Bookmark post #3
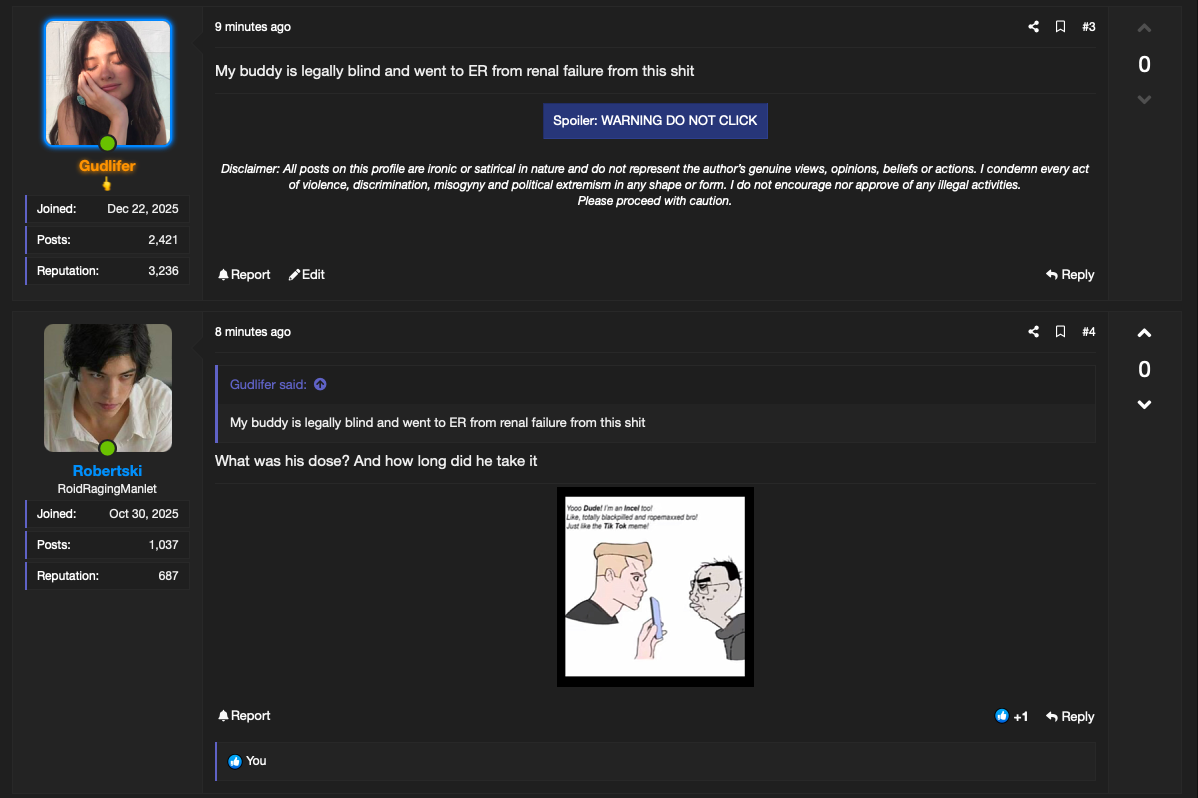Image resolution: width=1198 pixels, height=798 pixels. (x=1060, y=27)
